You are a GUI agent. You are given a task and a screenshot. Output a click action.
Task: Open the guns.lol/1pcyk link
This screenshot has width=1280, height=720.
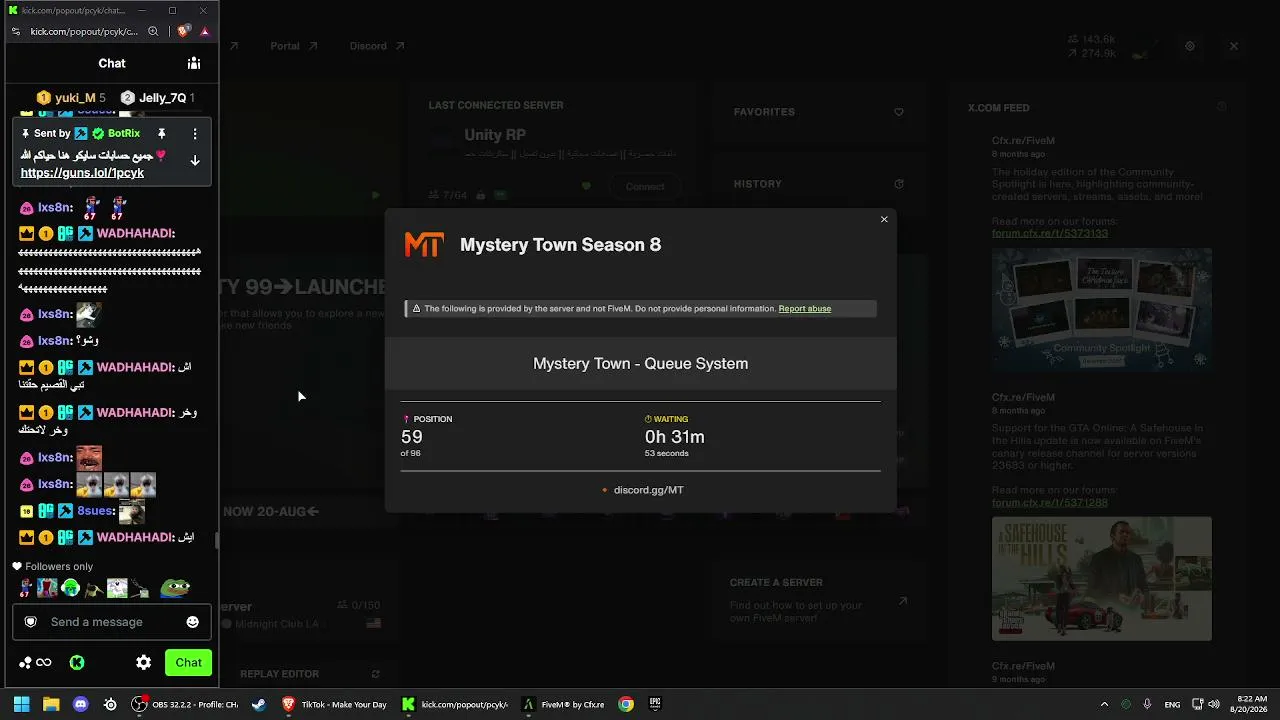tap(82, 173)
